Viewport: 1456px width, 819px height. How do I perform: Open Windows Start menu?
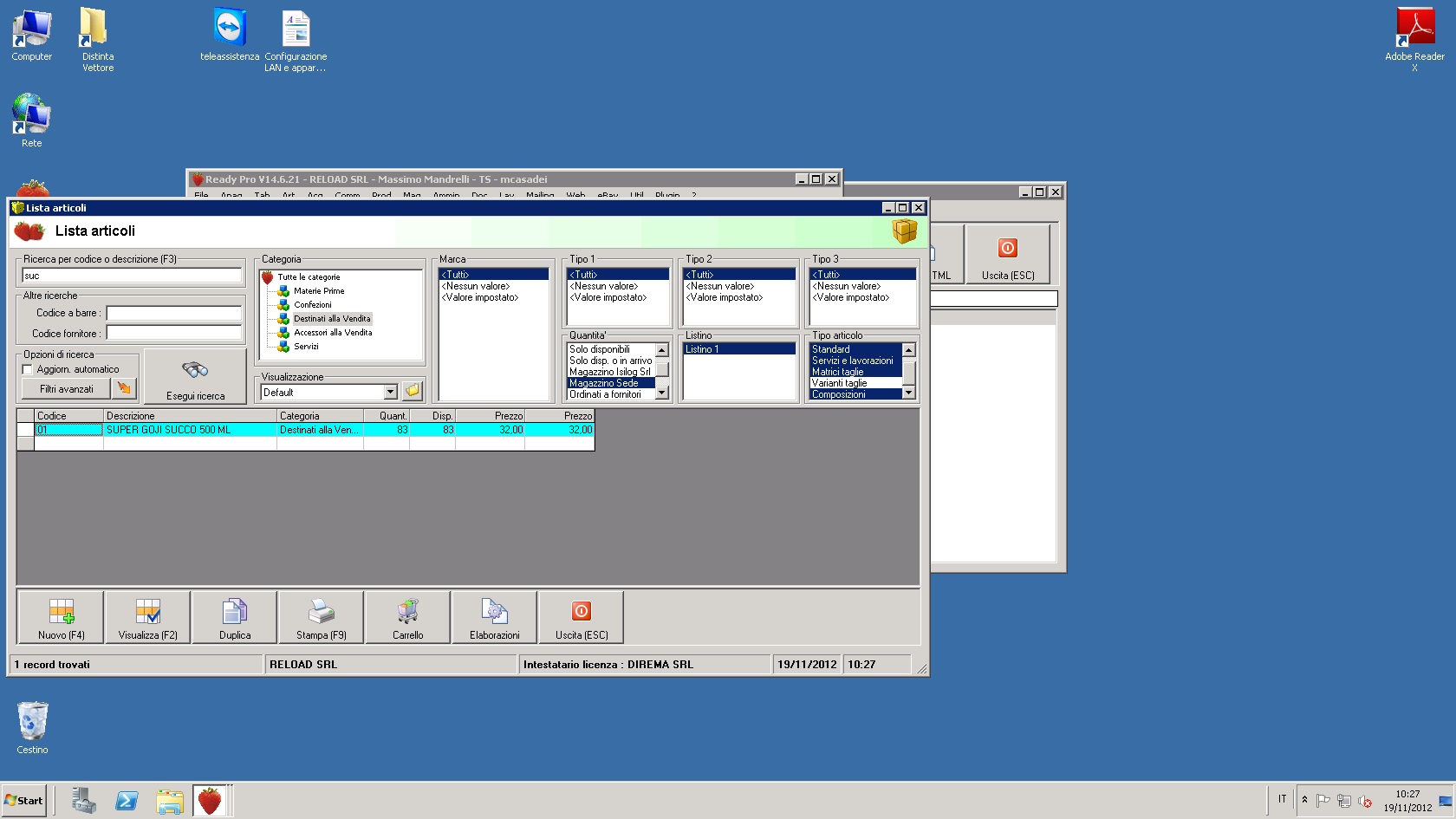point(24,801)
